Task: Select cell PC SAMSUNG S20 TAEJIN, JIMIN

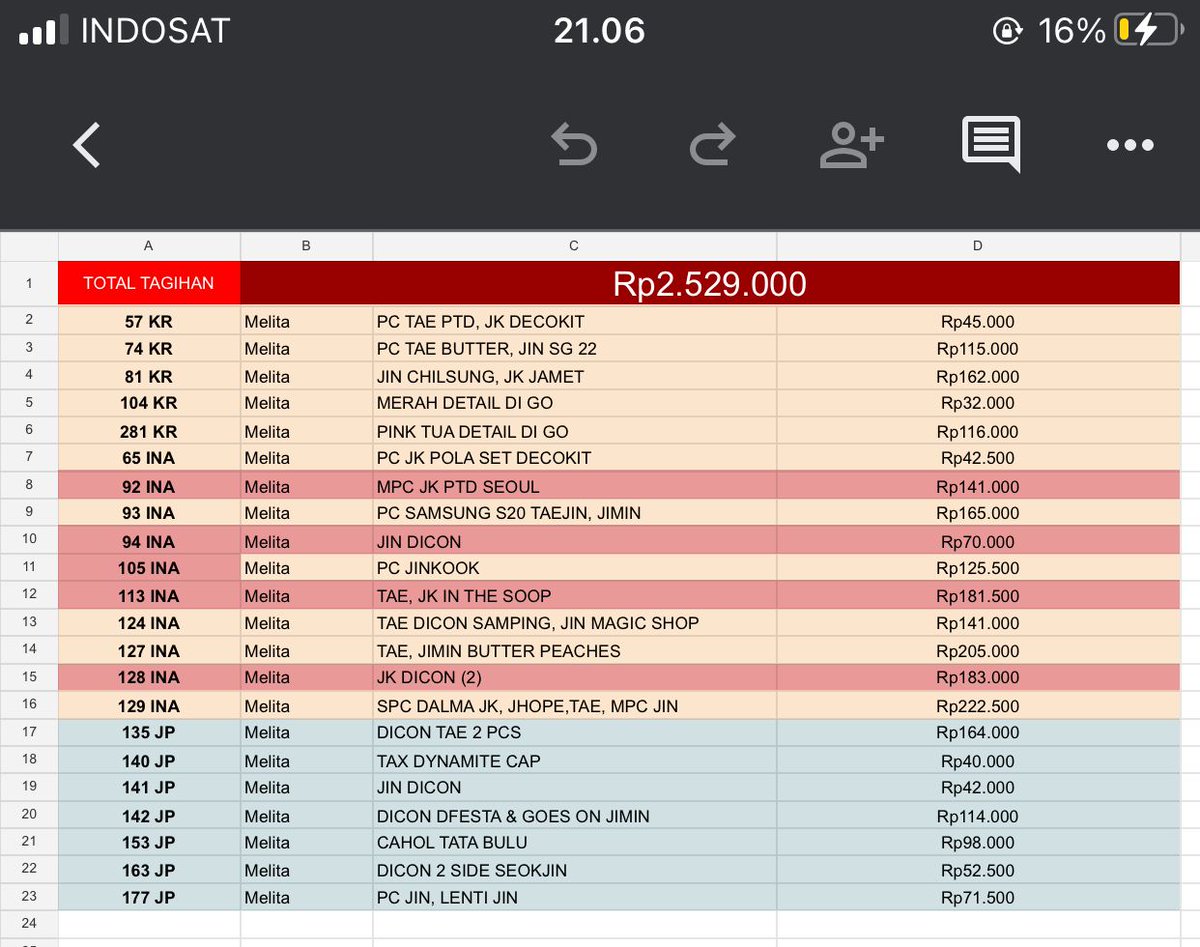Action: 575,513
